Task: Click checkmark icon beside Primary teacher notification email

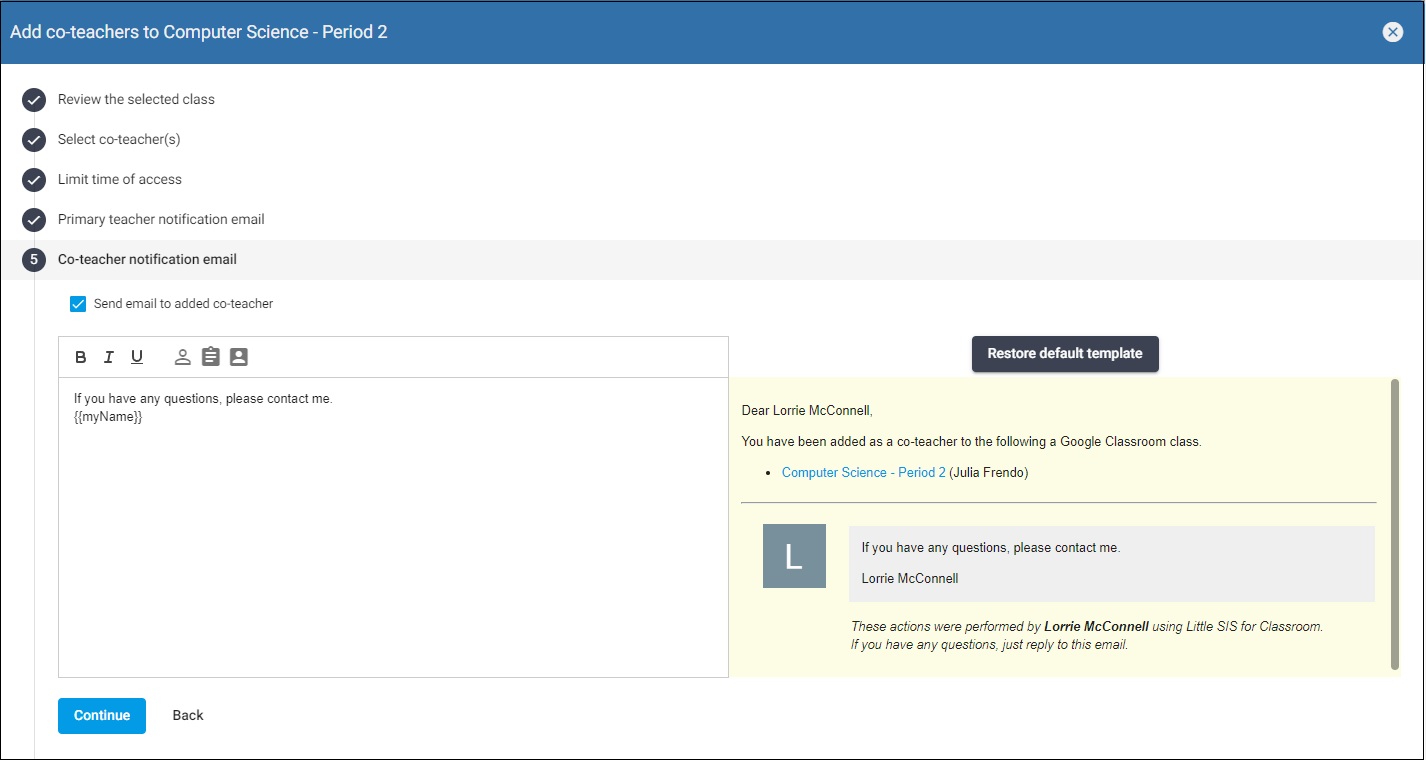Action: tap(34, 220)
